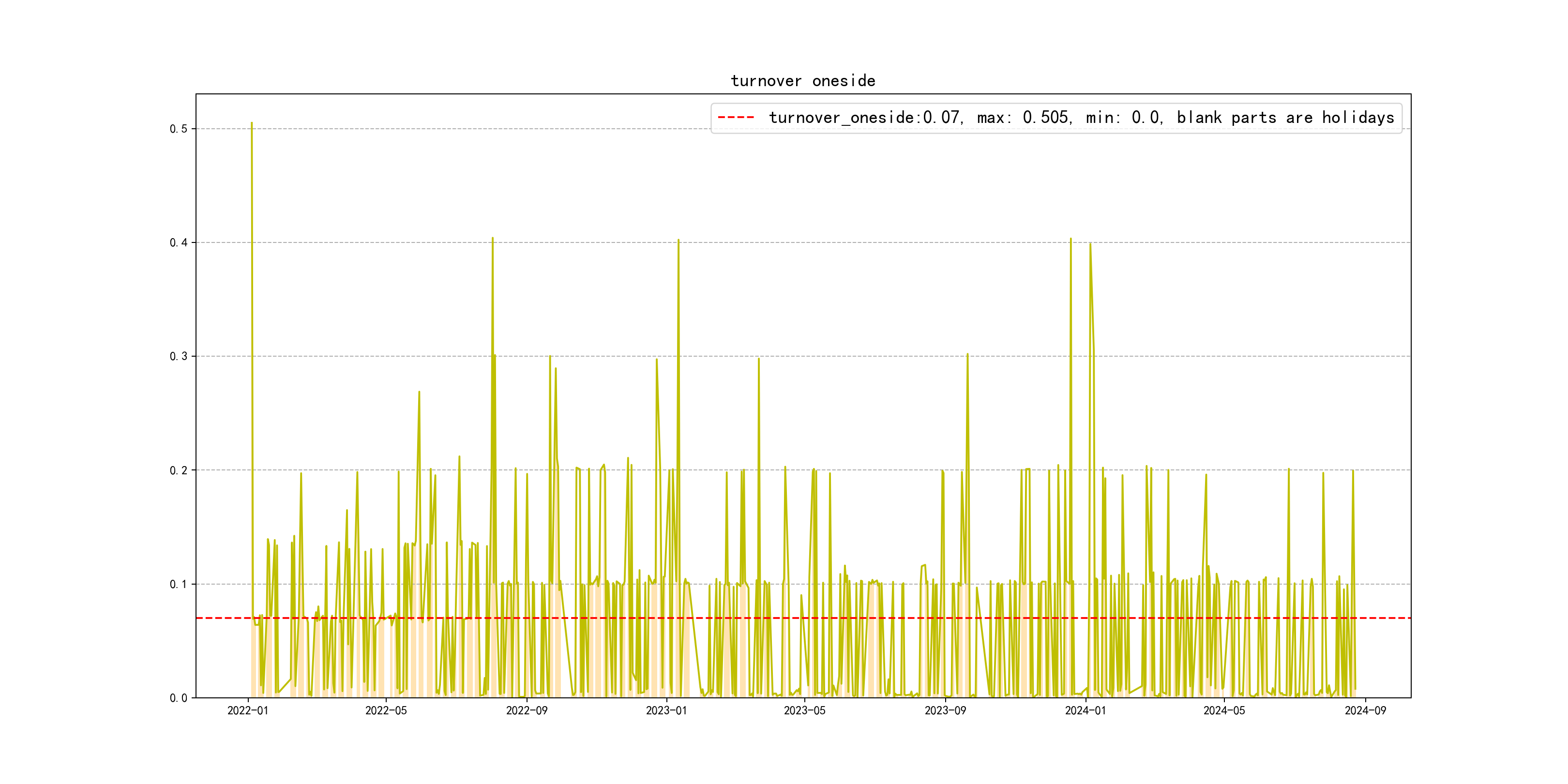Click the 0.1 y-axis tick label

click(x=179, y=584)
